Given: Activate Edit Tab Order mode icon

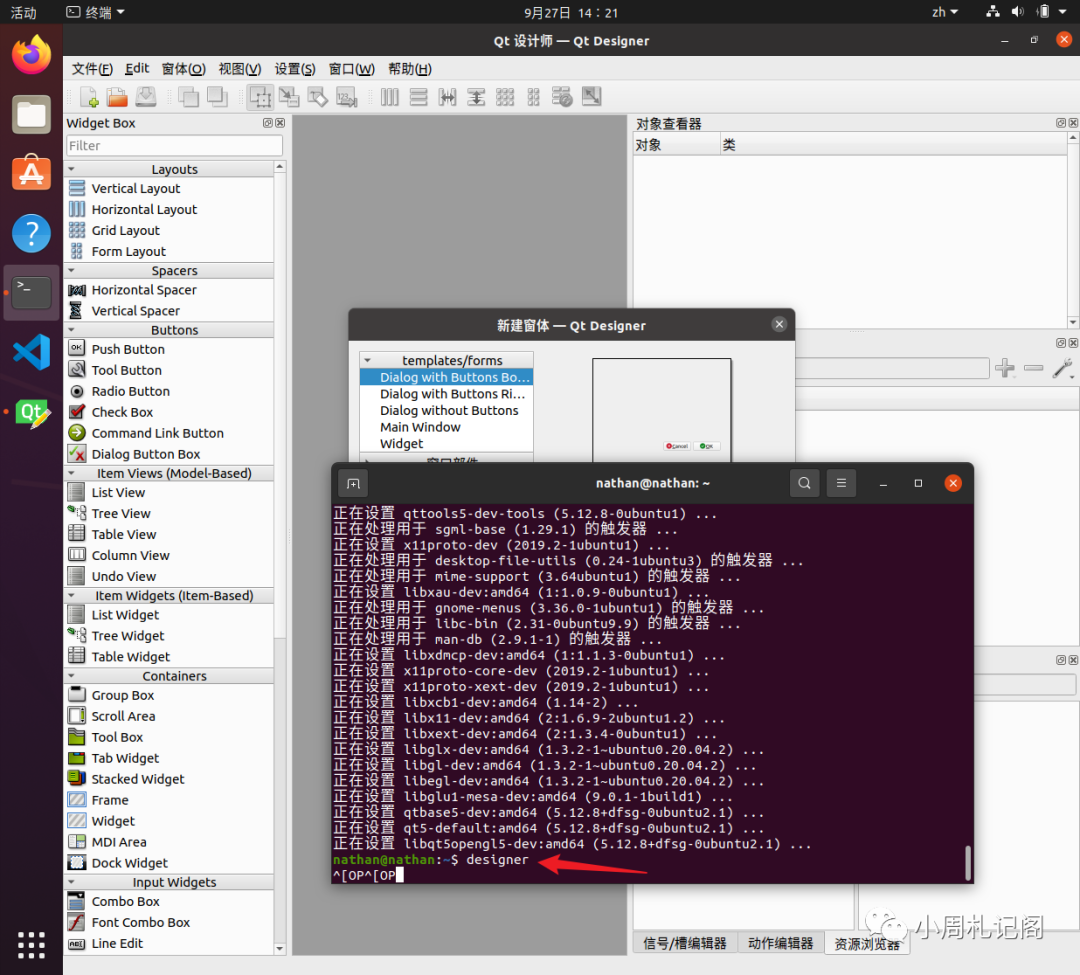Looking at the screenshot, I should tap(346, 97).
